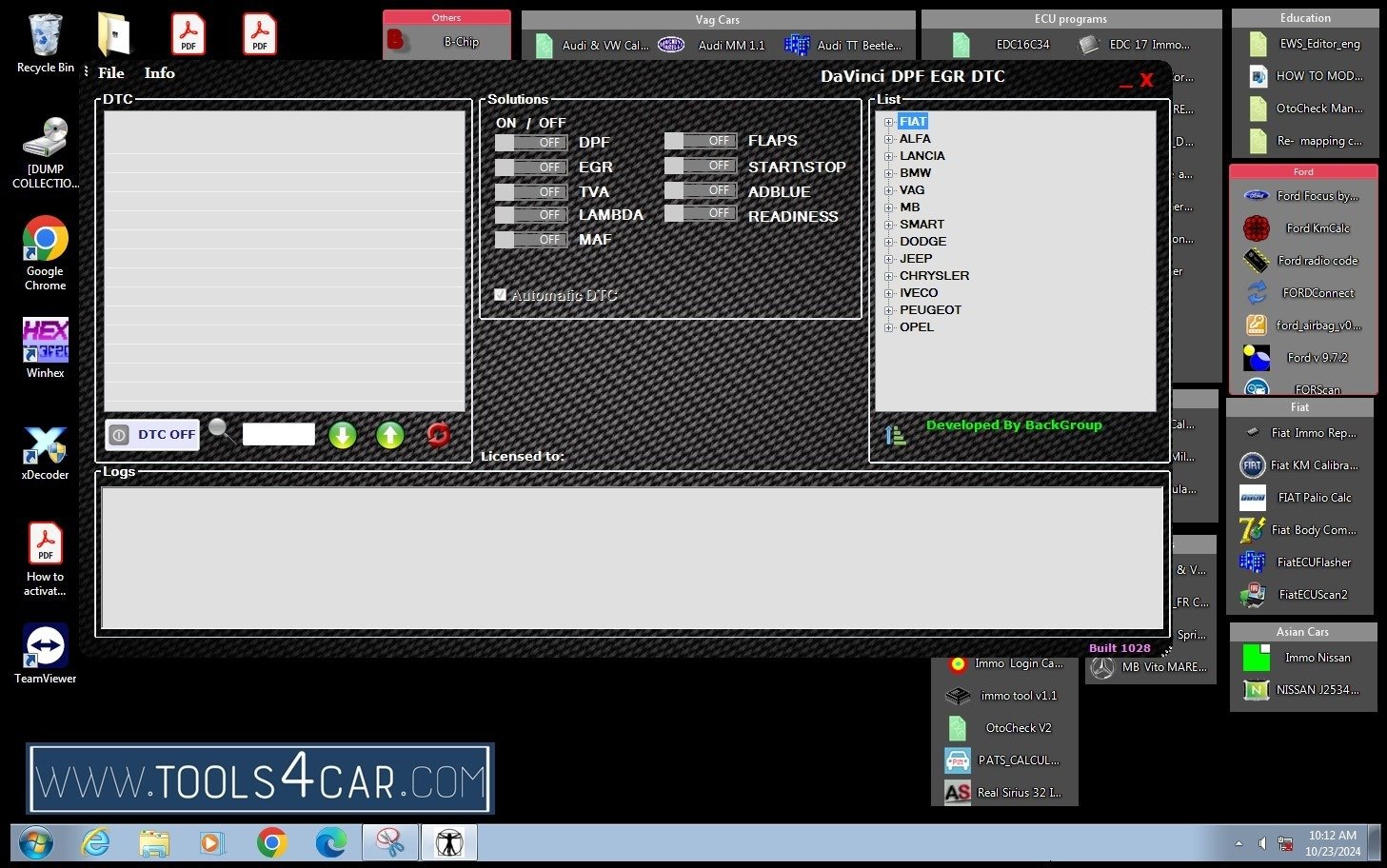Screen dimensions: 1387x868
Task: Click the DTC OFF button
Action: pos(152,435)
